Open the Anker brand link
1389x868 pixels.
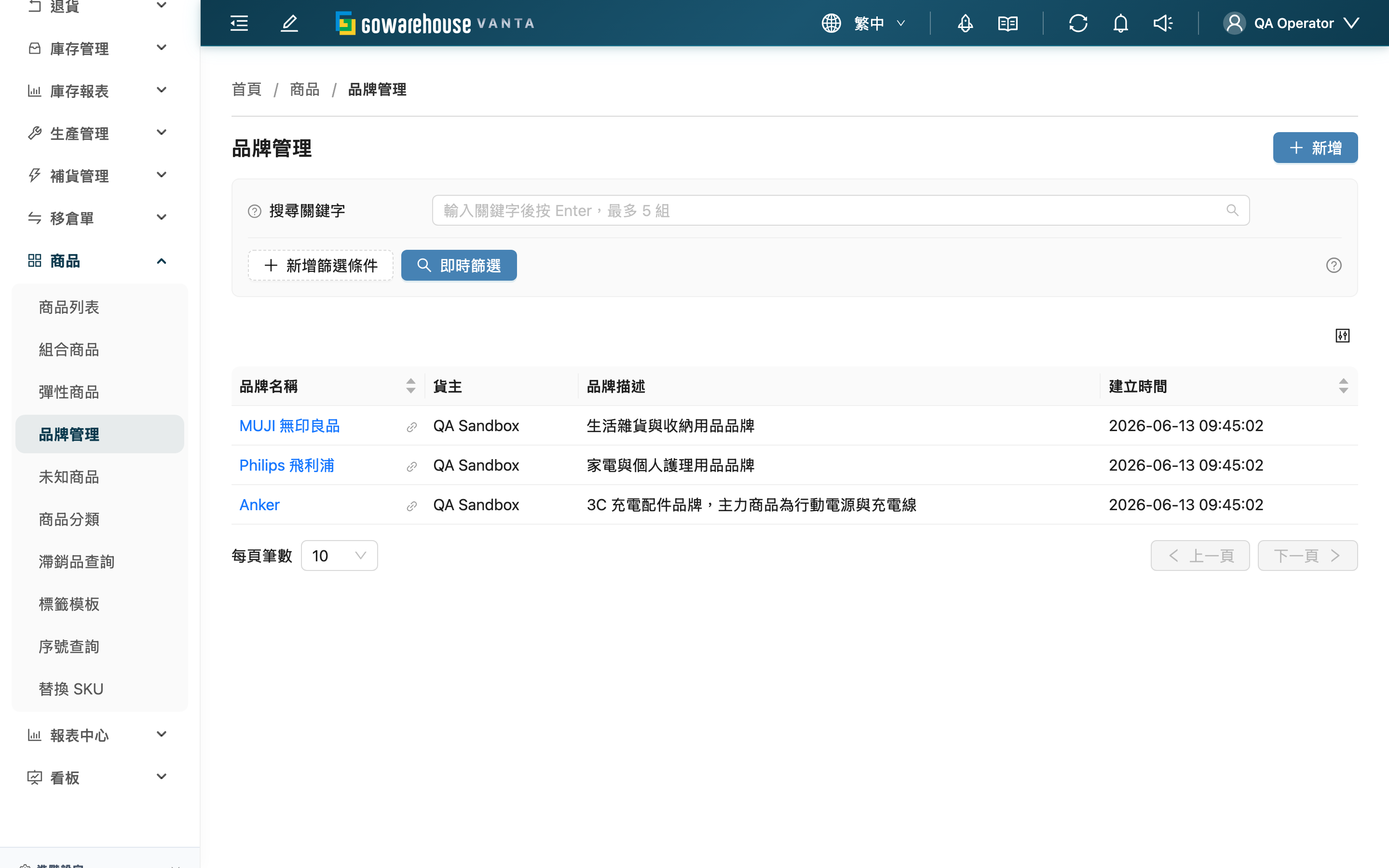tap(259, 504)
